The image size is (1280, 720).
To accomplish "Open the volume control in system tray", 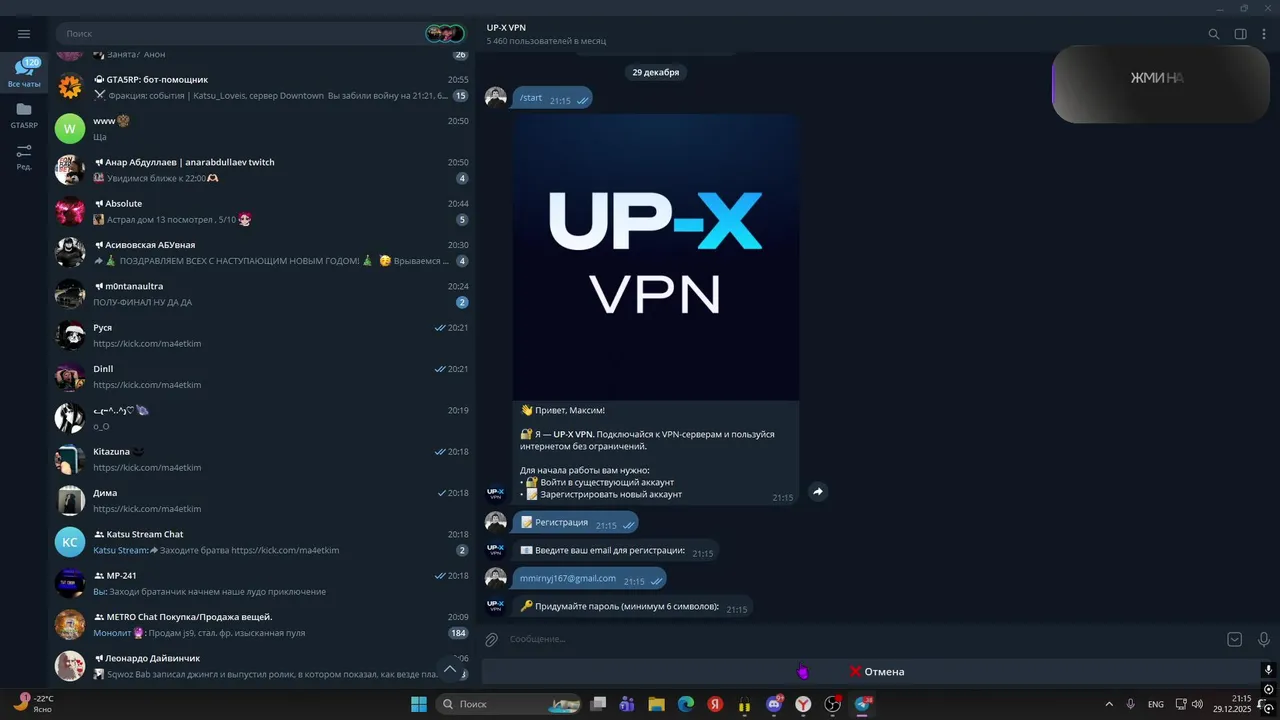I will (1197, 704).
